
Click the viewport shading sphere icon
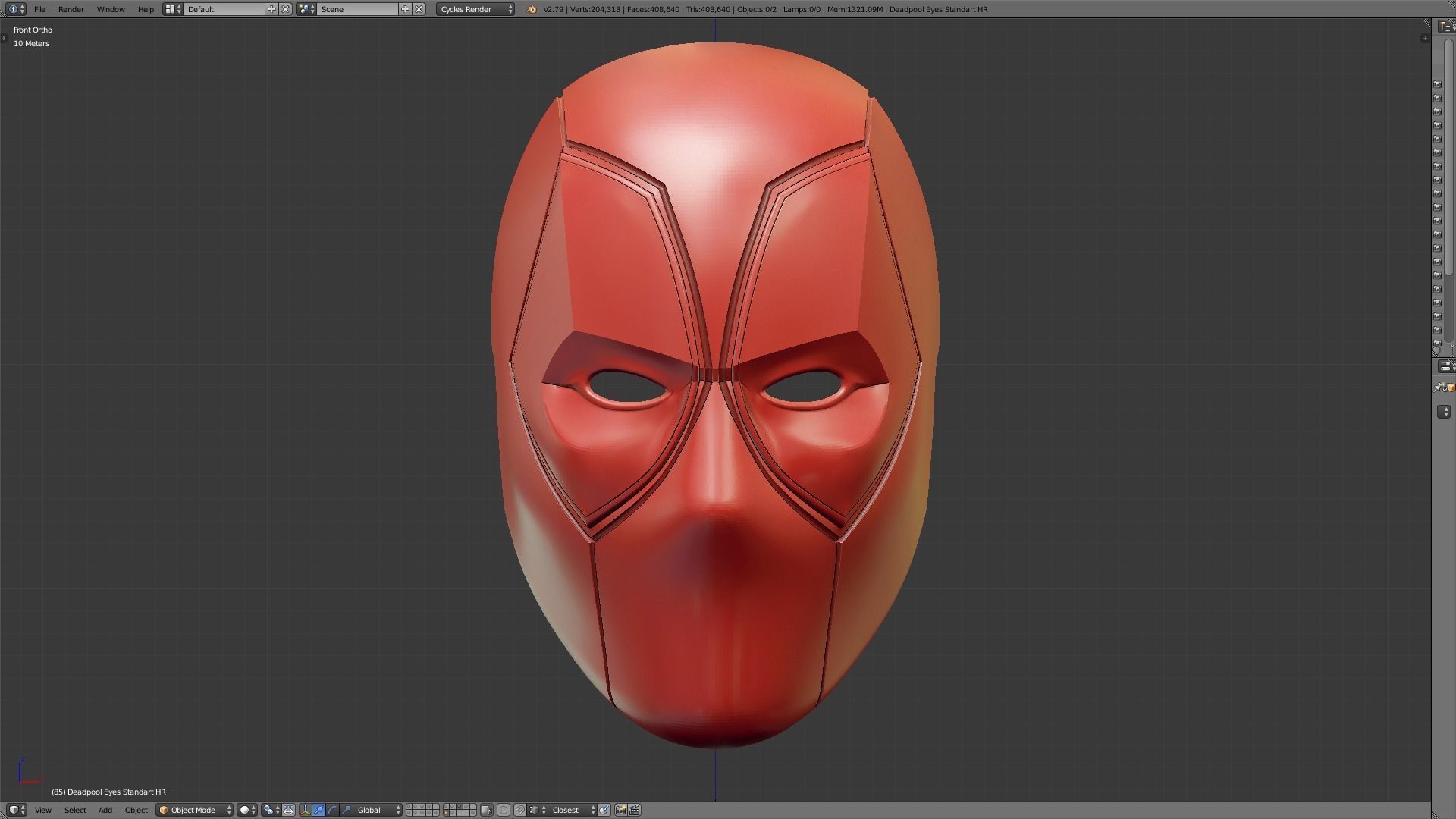pos(245,810)
